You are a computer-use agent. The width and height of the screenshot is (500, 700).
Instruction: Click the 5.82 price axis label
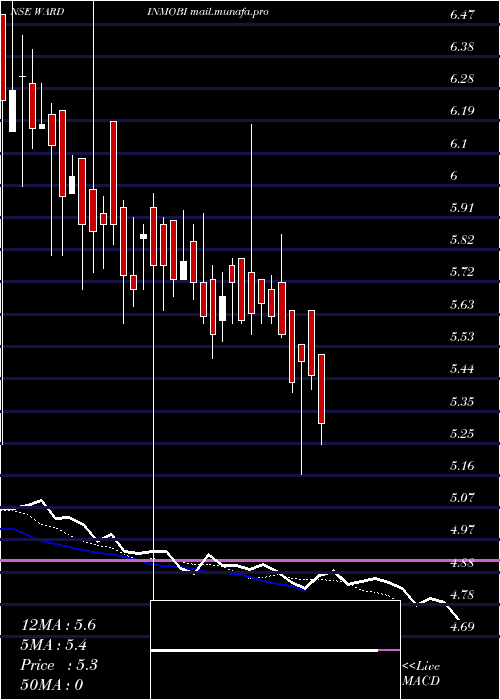pyautogui.click(x=462, y=240)
